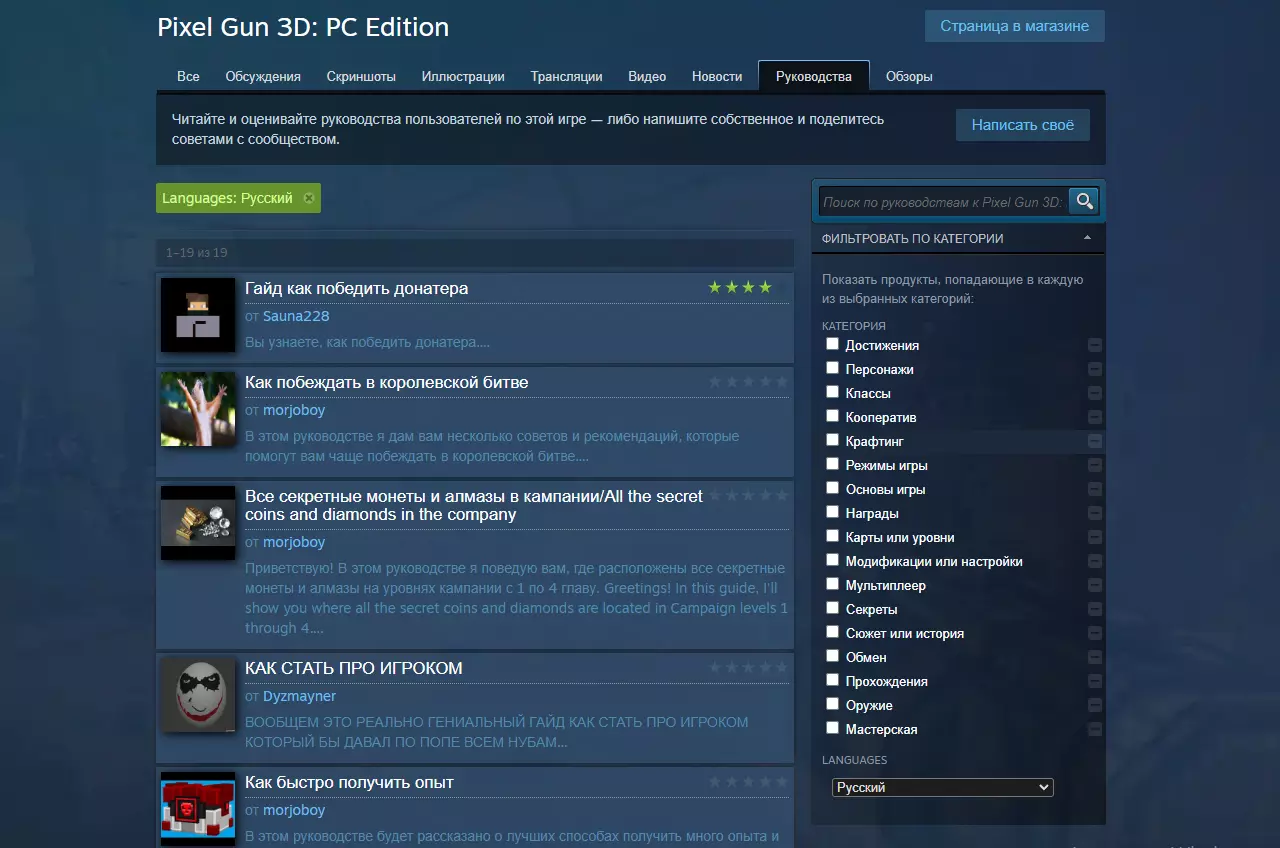Go to the Скриншоты tab
Viewport: 1280px width, 848px height.
[361, 76]
